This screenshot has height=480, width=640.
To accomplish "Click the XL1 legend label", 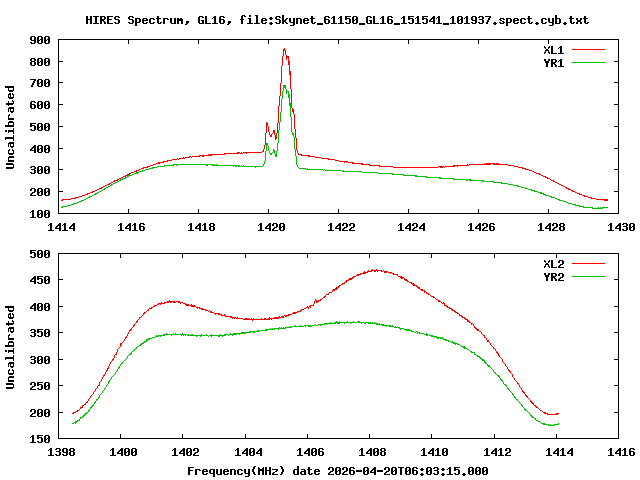I will pyautogui.click(x=553, y=50).
